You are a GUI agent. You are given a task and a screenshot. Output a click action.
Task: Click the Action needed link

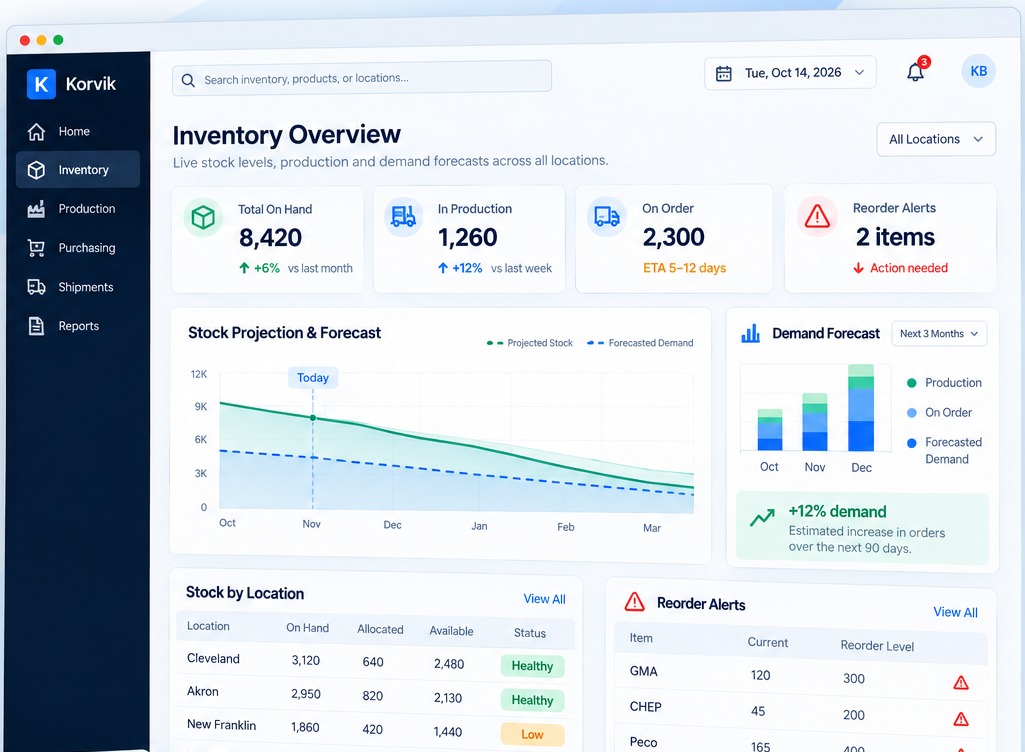909,268
